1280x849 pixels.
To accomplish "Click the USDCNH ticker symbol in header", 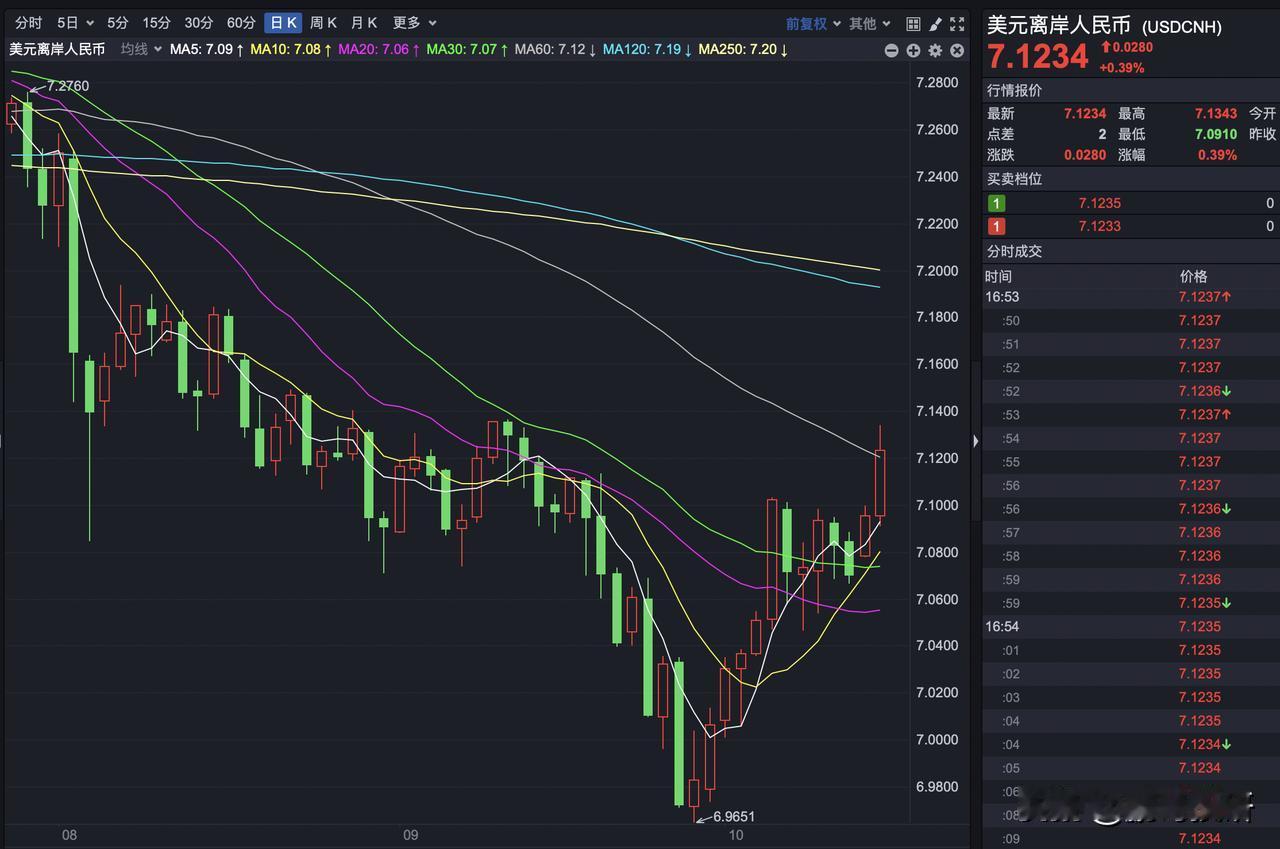I will point(1182,27).
